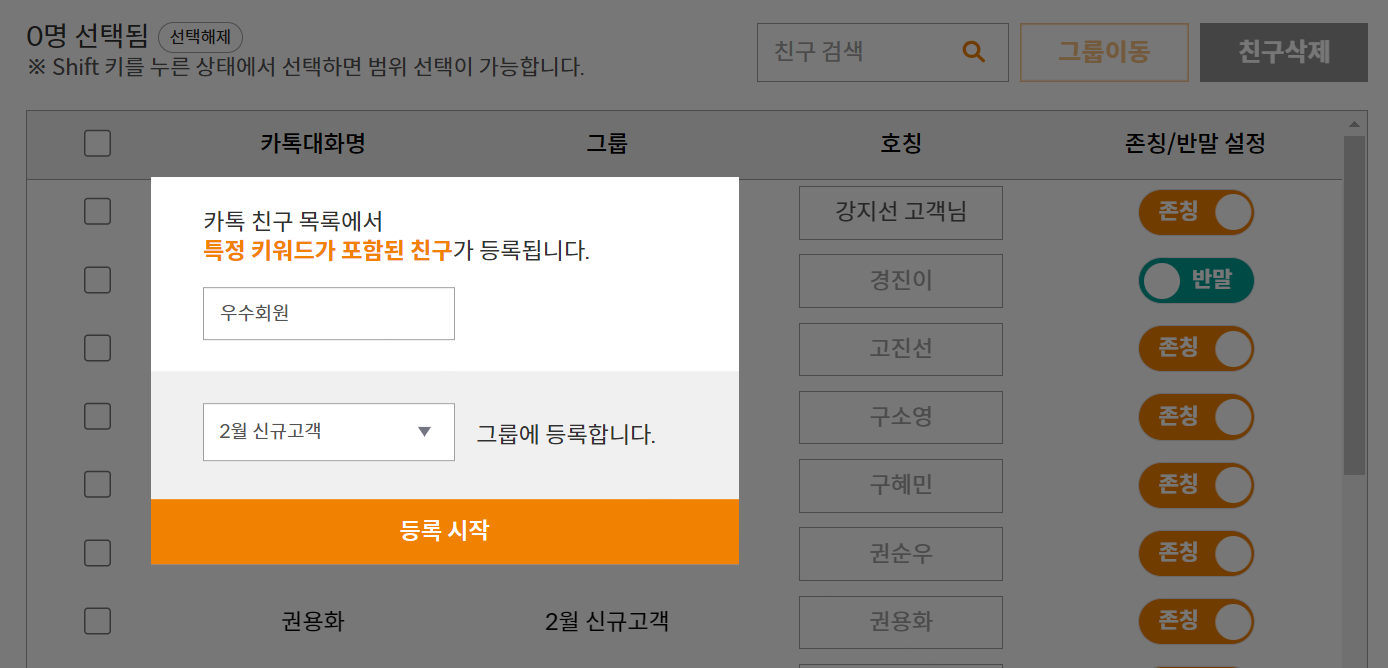This screenshot has width=1388, height=668.
Task: Tick the select-all header checkbox
Action: [x=97, y=144]
